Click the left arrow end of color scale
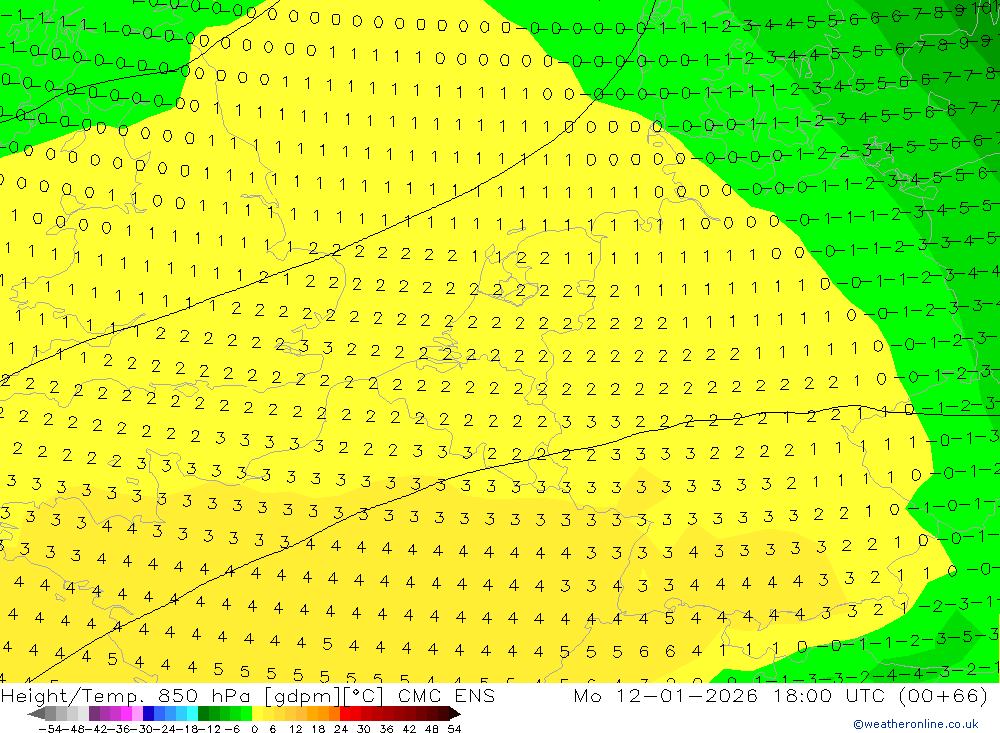Image resolution: width=1000 pixels, height=733 pixels. tap(36, 713)
